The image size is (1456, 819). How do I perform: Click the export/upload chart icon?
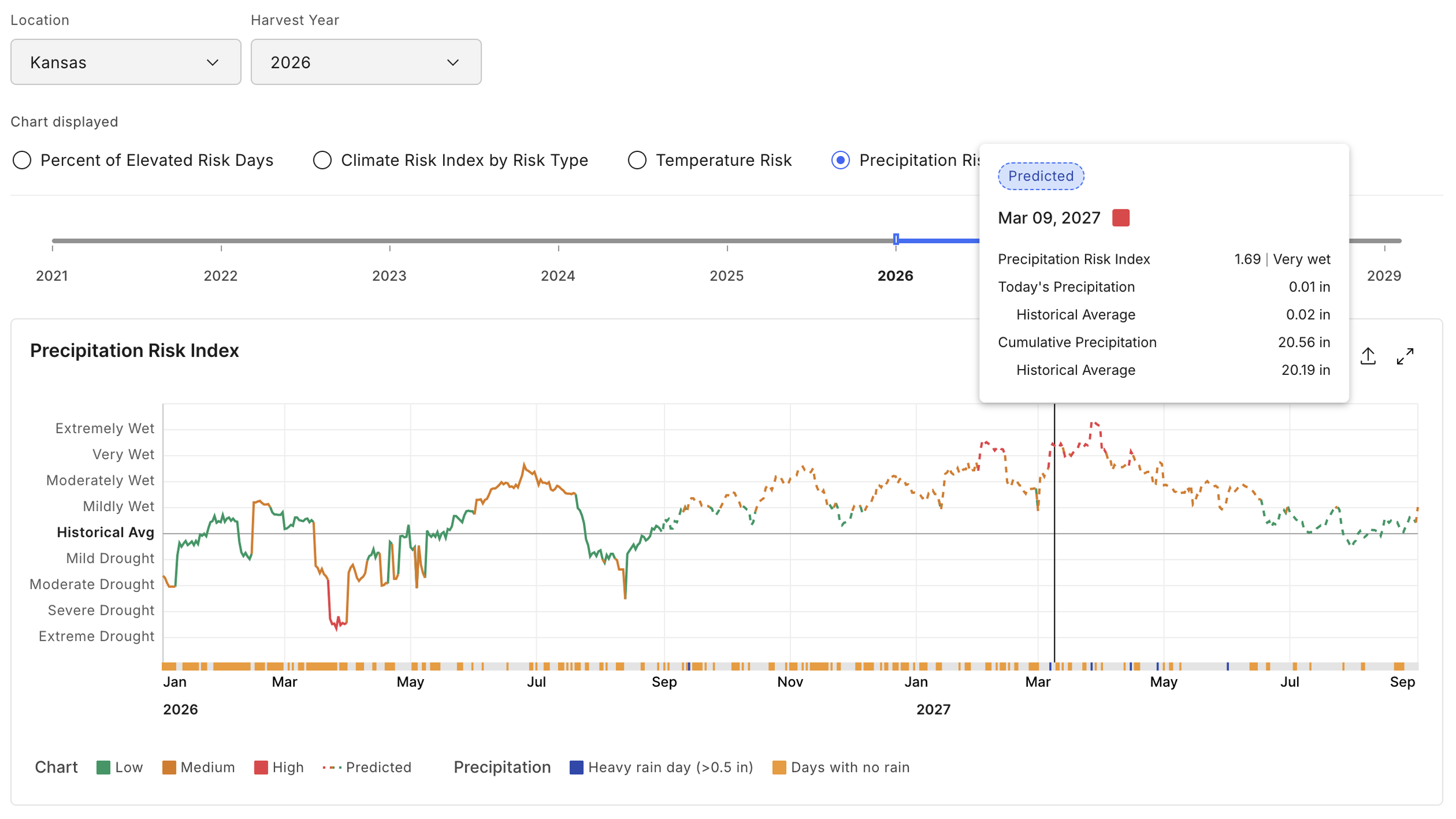tap(1367, 356)
